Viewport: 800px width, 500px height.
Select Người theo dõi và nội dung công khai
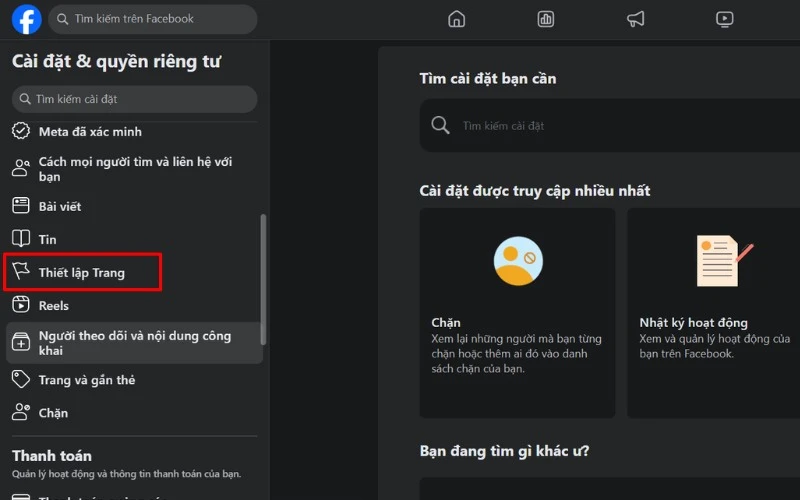135,343
